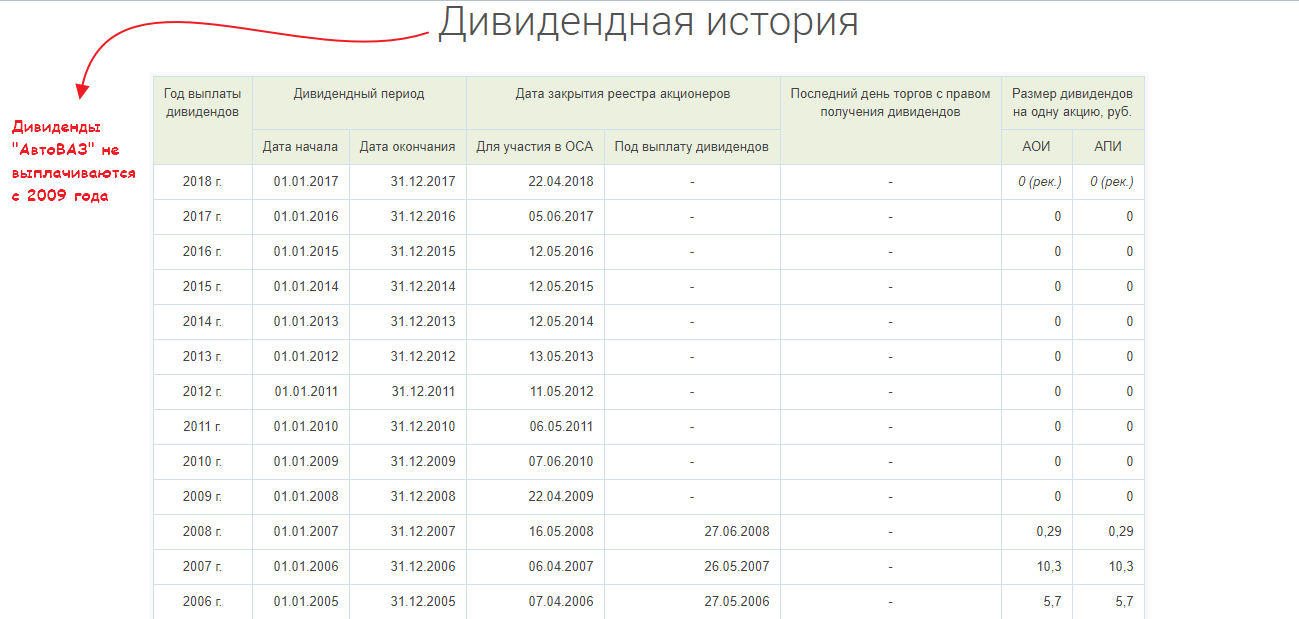
Task: Click the АОИ value '0 (рек.)' for 2018
Action: pos(1039,182)
